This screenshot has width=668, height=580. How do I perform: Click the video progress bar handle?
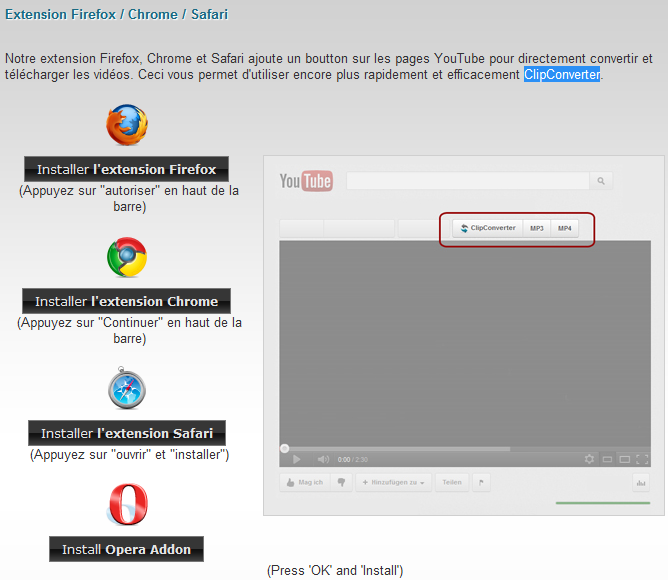(285, 448)
